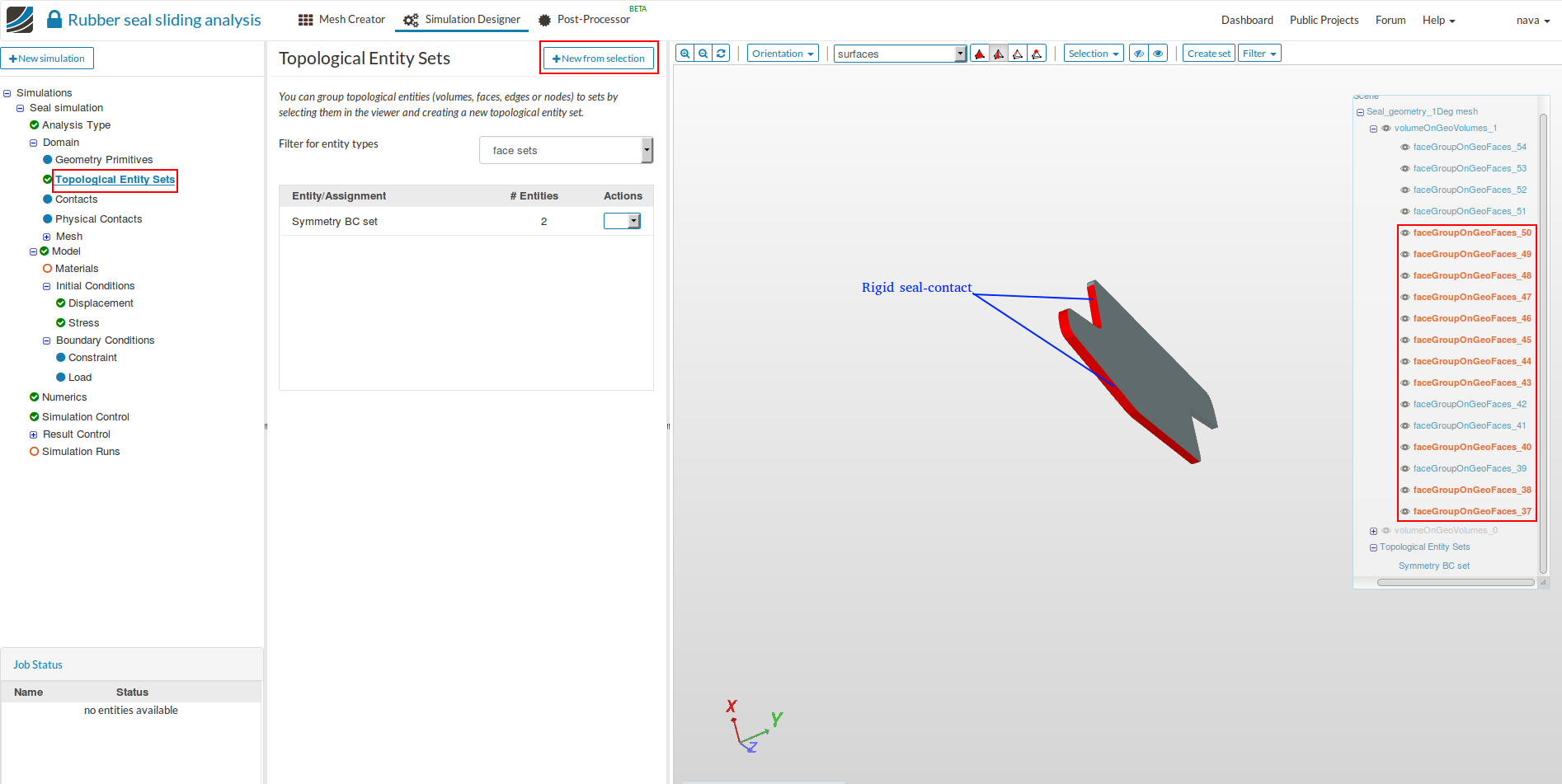Click the padlock icon beside project title
The height and width of the screenshot is (784, 1562).
(x=54, y=19)
